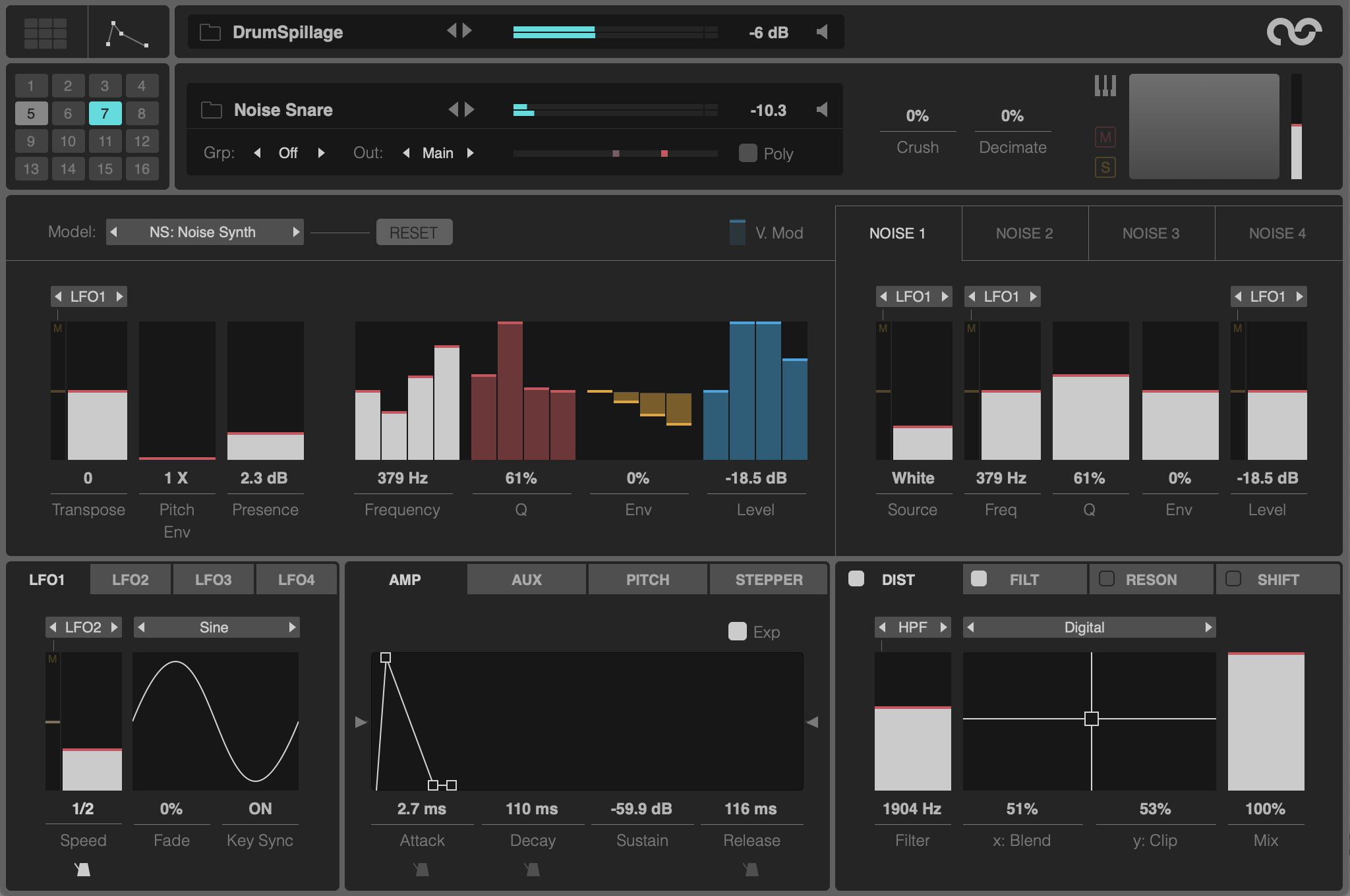
Task: Open the STEPPER envelope tab
Action: [769, 580]
